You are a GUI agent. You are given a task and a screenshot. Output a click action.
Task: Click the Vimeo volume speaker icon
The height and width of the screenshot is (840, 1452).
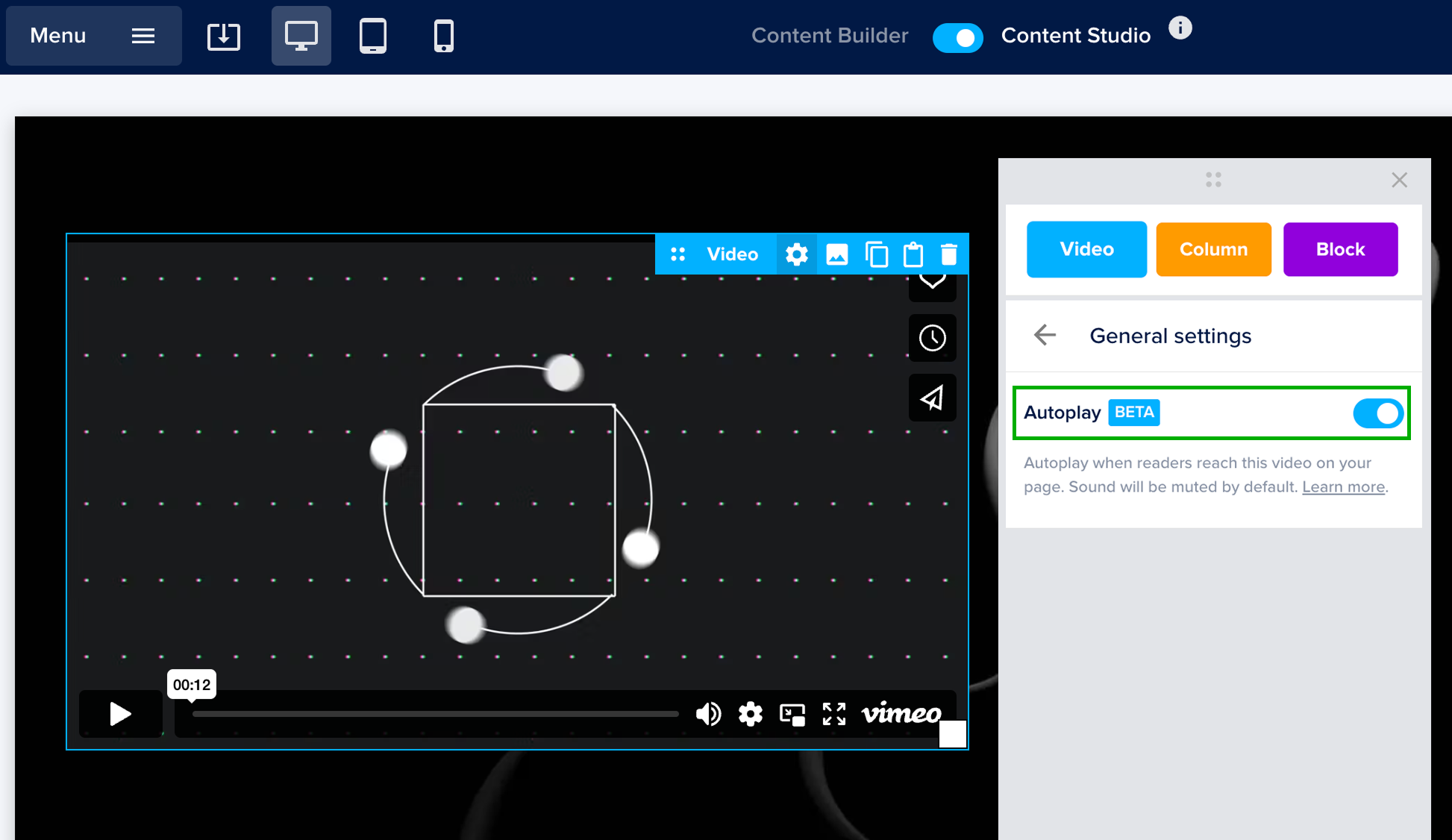[708, 714]
